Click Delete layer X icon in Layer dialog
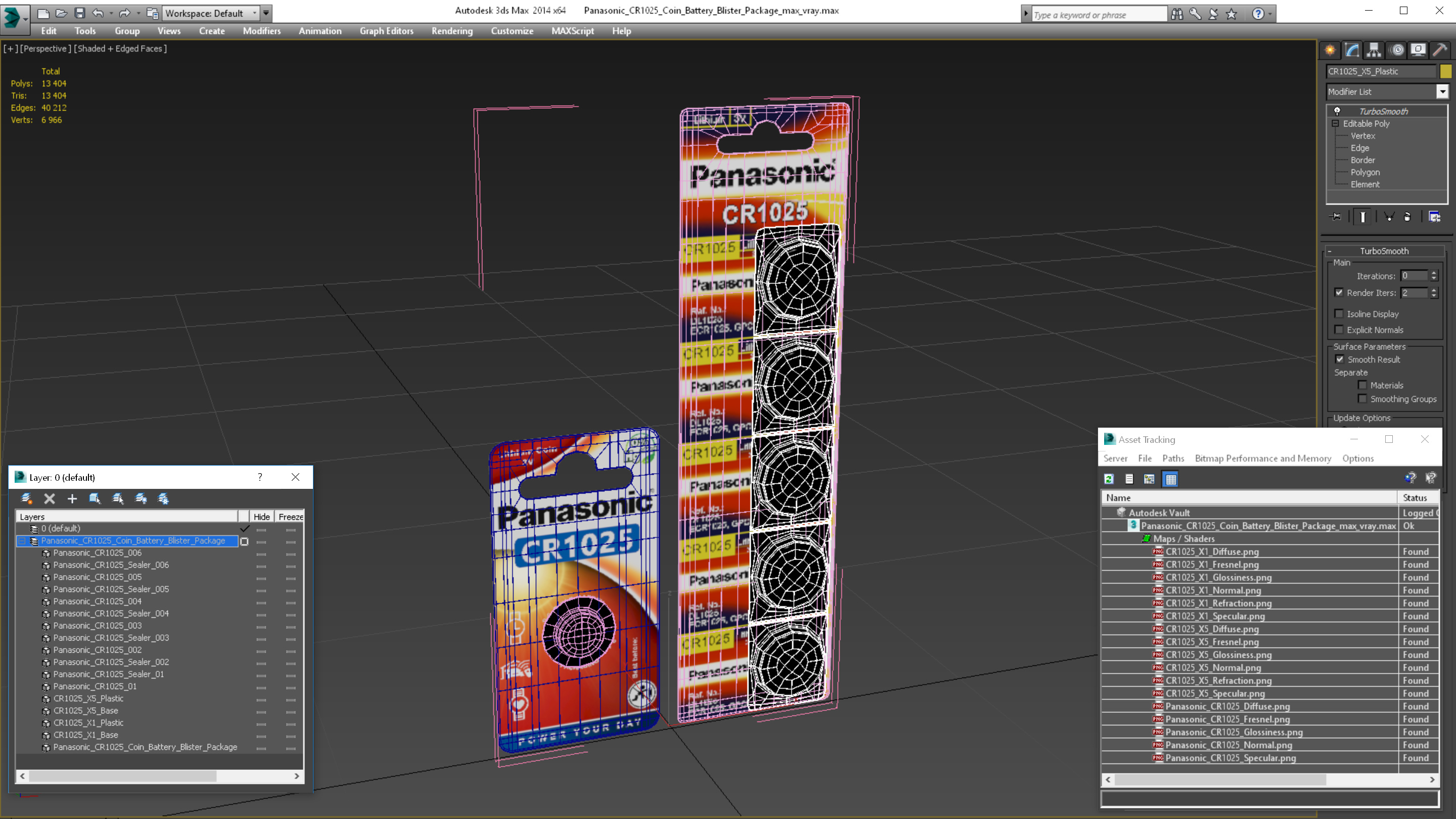The width and height of the screenshot is (1456, 819). (50, 498)
